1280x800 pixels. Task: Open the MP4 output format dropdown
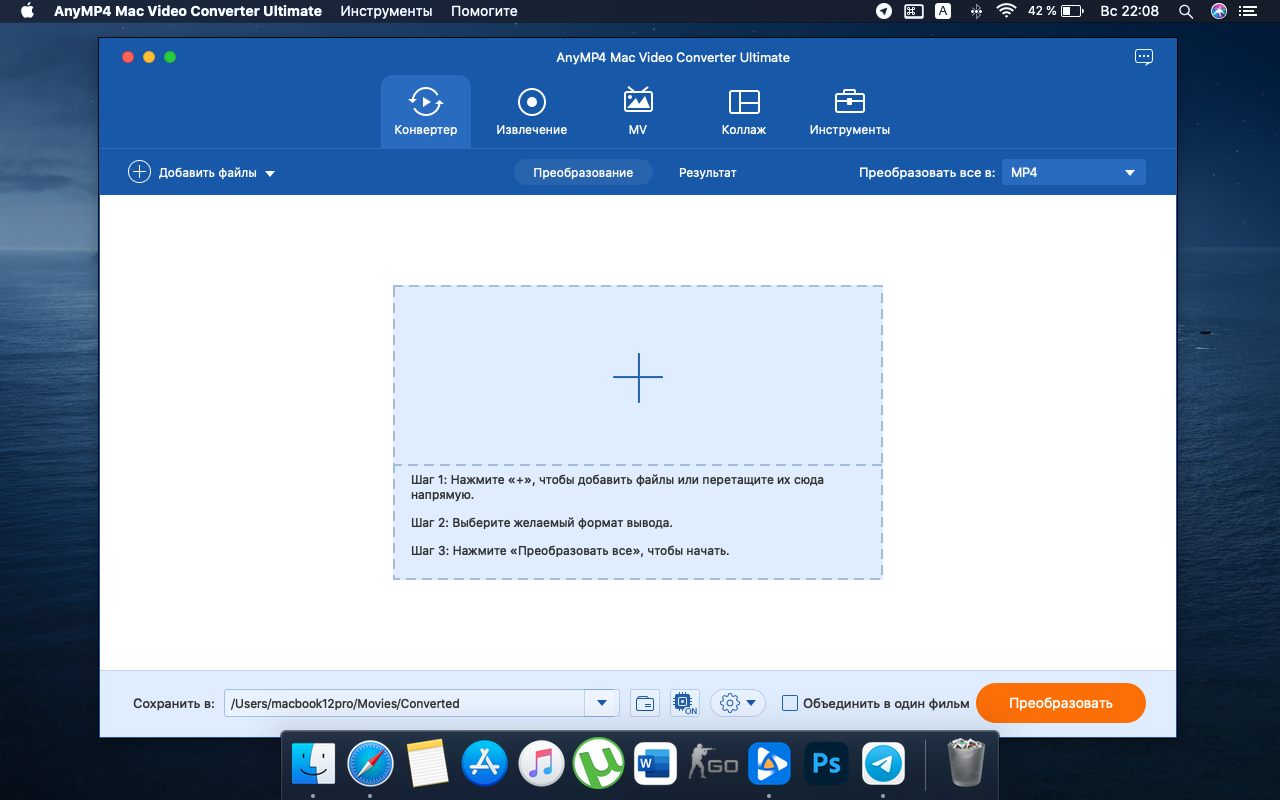click(x=1074, y=172)
